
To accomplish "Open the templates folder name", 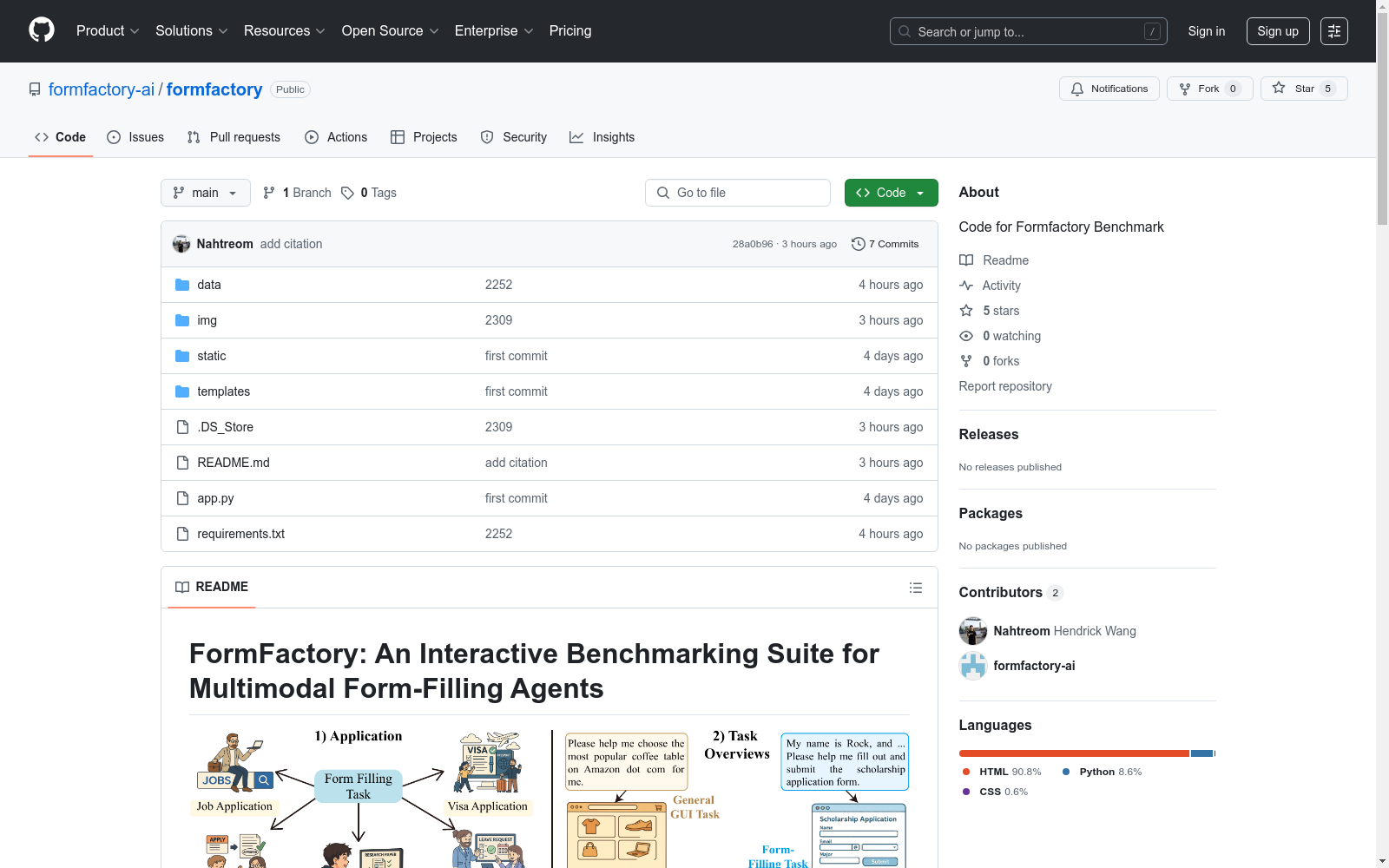I will [223, 391].
